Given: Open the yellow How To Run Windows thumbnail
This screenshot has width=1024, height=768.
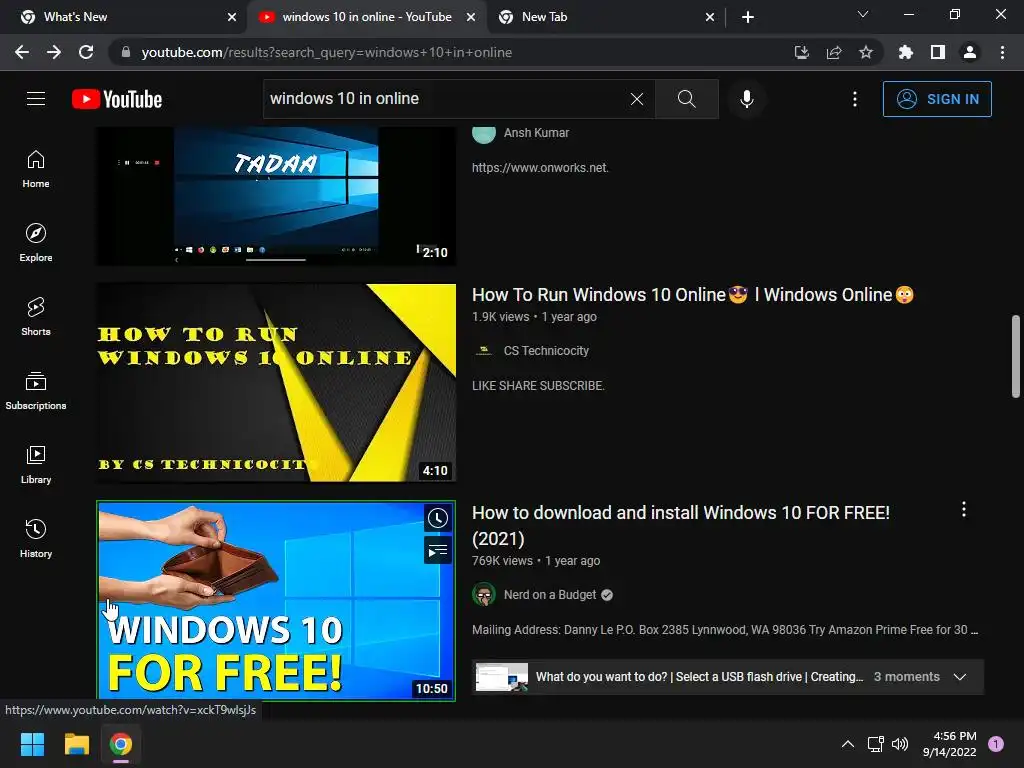Looking at the screenshot, I should point(276,383).
